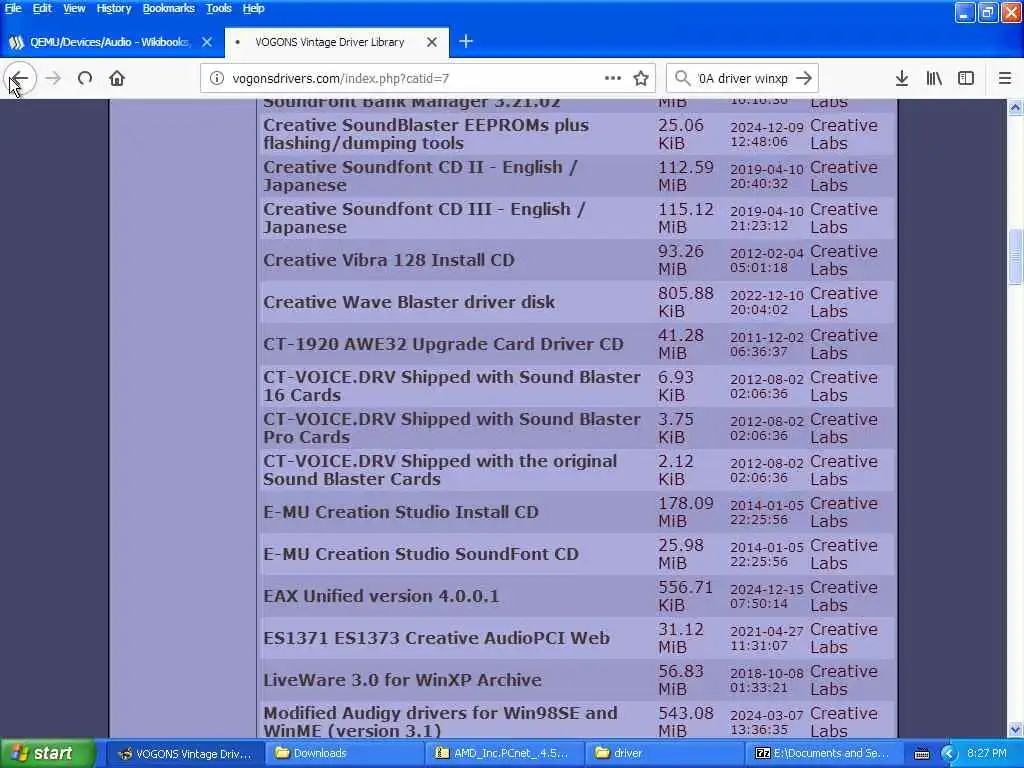This screenshot has width=1024, height=768.
Task: Open E-MU Creation Studio SoundFont CD
Action: pyautogui.click(x=421, y=554)
